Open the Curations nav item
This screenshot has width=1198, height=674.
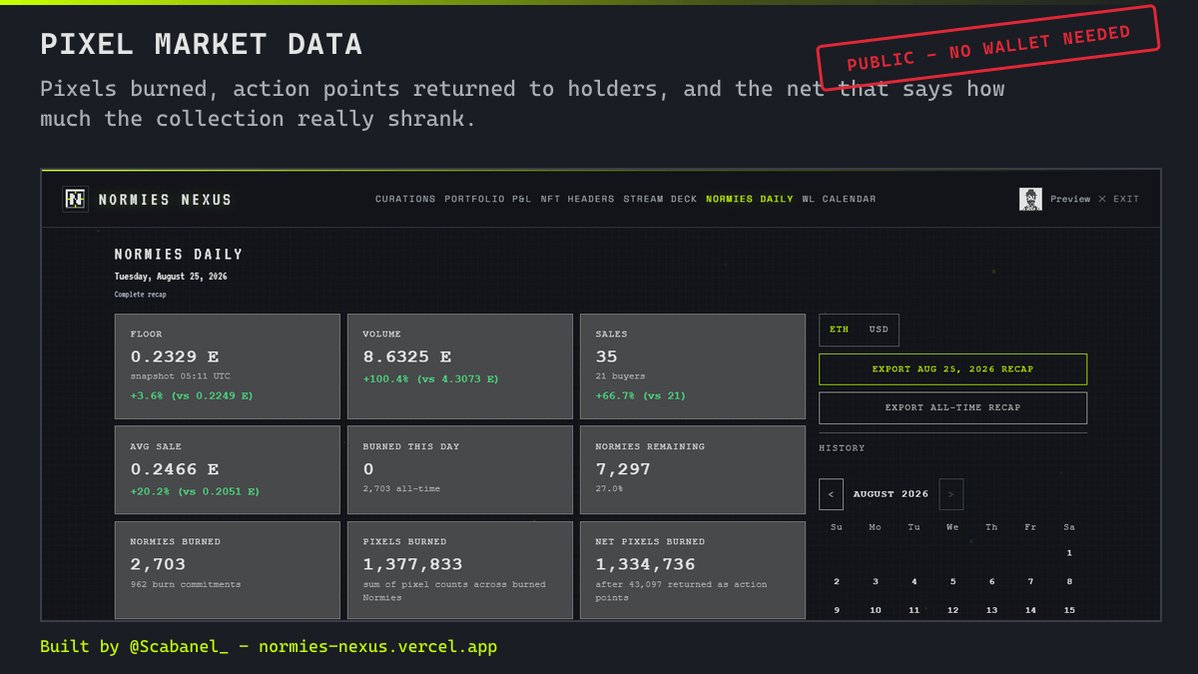[x=405, y=199]
